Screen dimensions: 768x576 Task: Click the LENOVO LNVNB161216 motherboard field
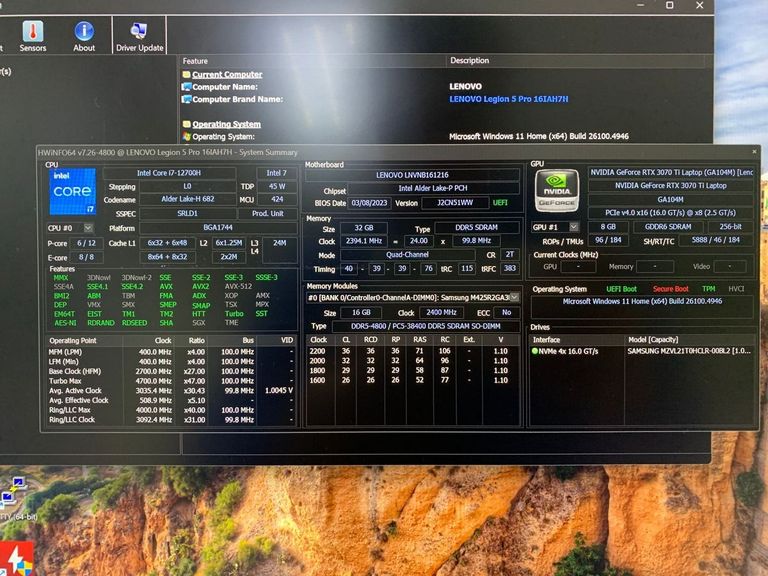[x=412, y=175]
